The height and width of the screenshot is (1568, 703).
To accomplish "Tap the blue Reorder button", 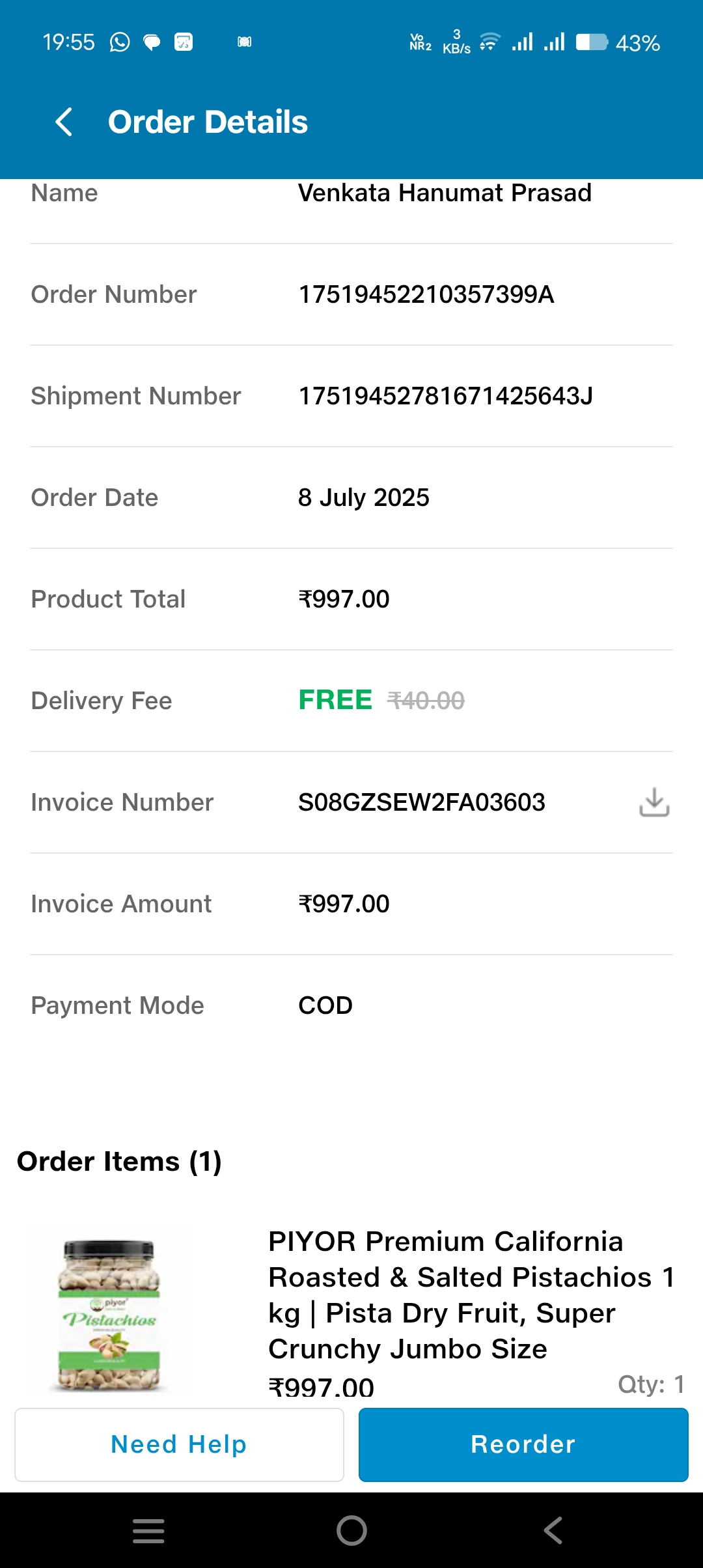I will coord(523,1444).
